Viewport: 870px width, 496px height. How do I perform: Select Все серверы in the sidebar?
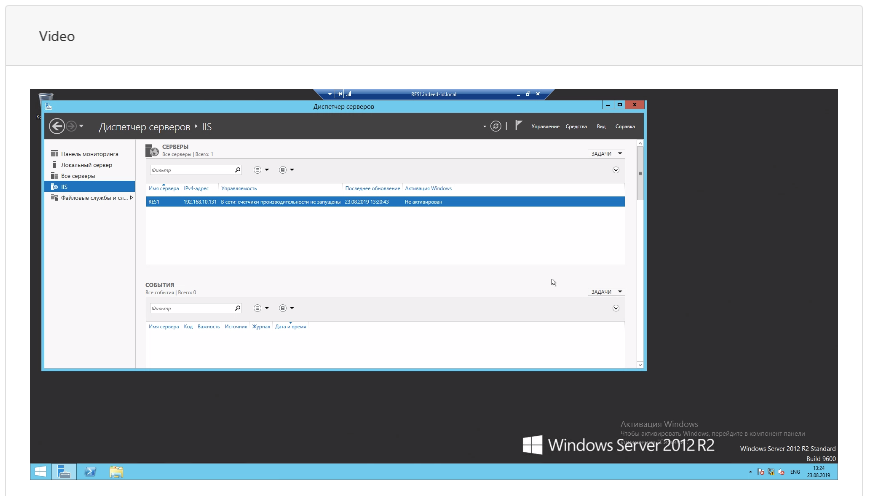click(80, 176)
